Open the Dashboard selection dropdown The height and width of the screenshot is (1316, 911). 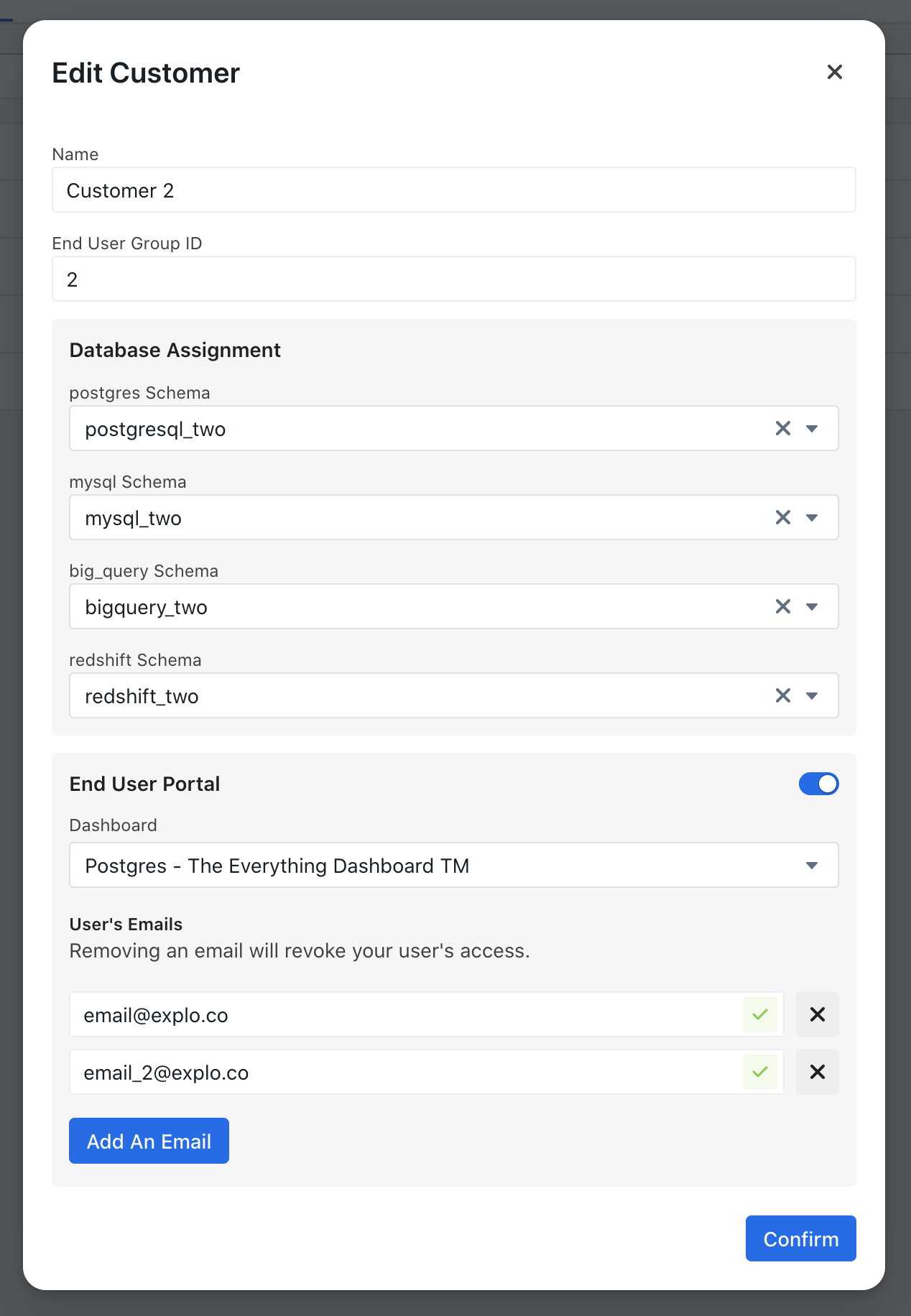pyautogui.click(x=453, y=865)
